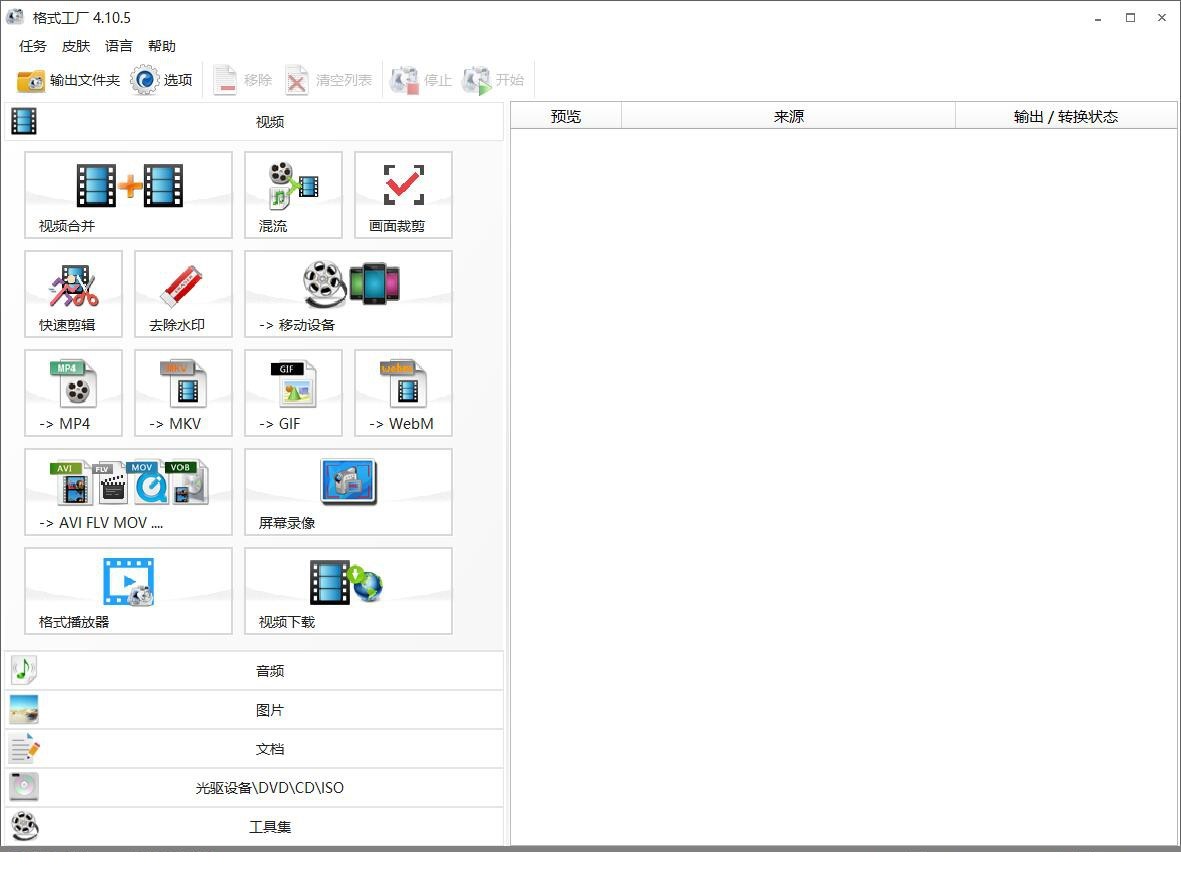Expand the 音频 audio category
1181x875 pixels.
pyautogui.click(x=254, y=670)
